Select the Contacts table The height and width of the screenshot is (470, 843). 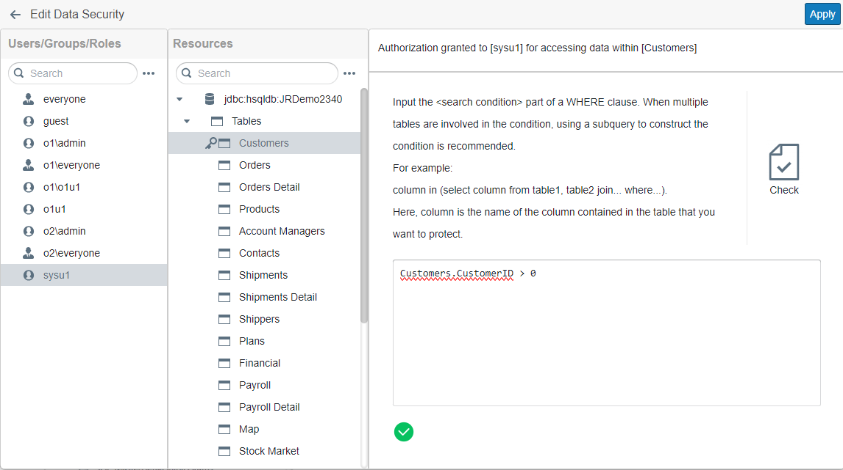[259, 253]
